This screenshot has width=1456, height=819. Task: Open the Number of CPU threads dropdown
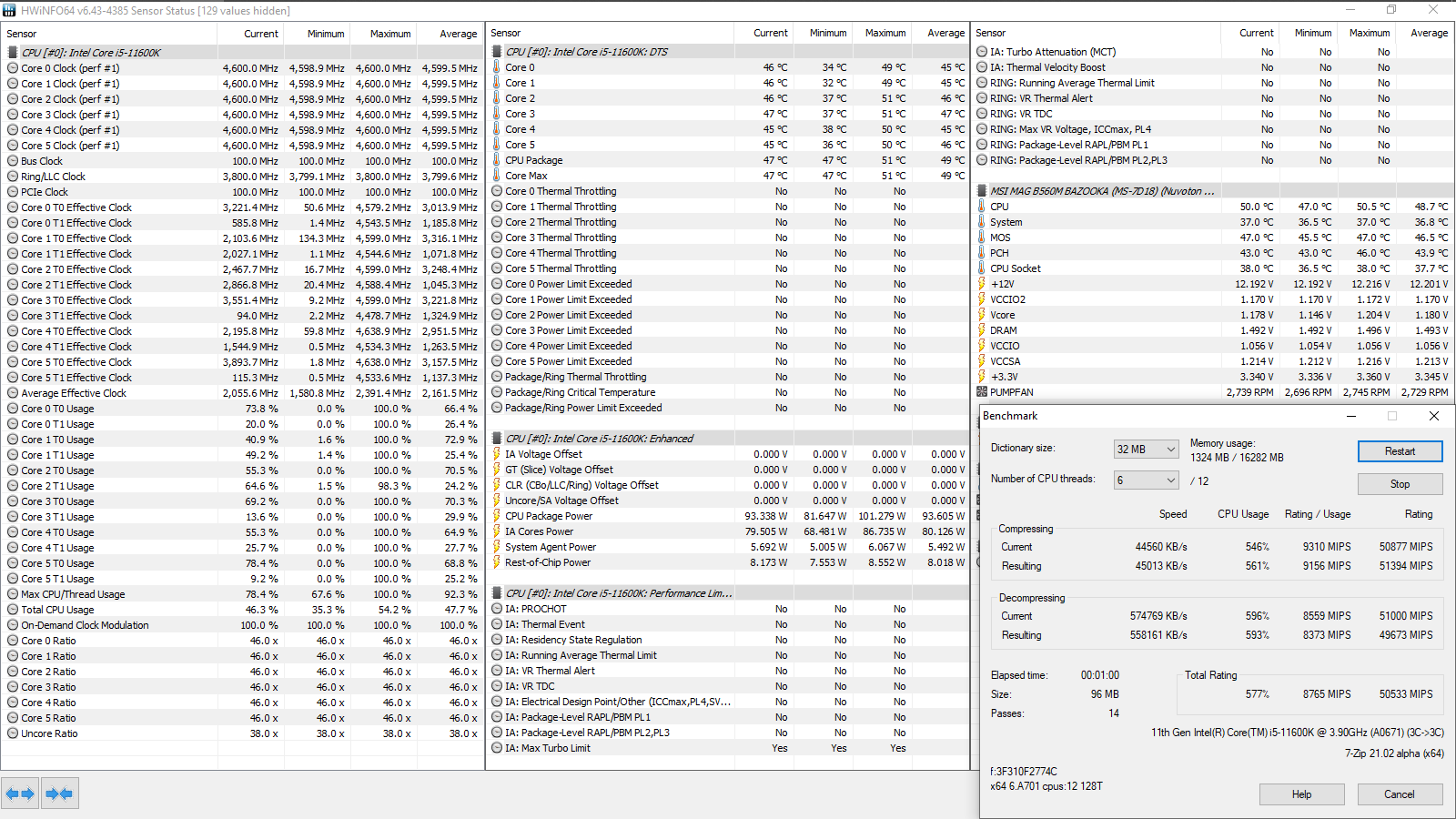1147,480
